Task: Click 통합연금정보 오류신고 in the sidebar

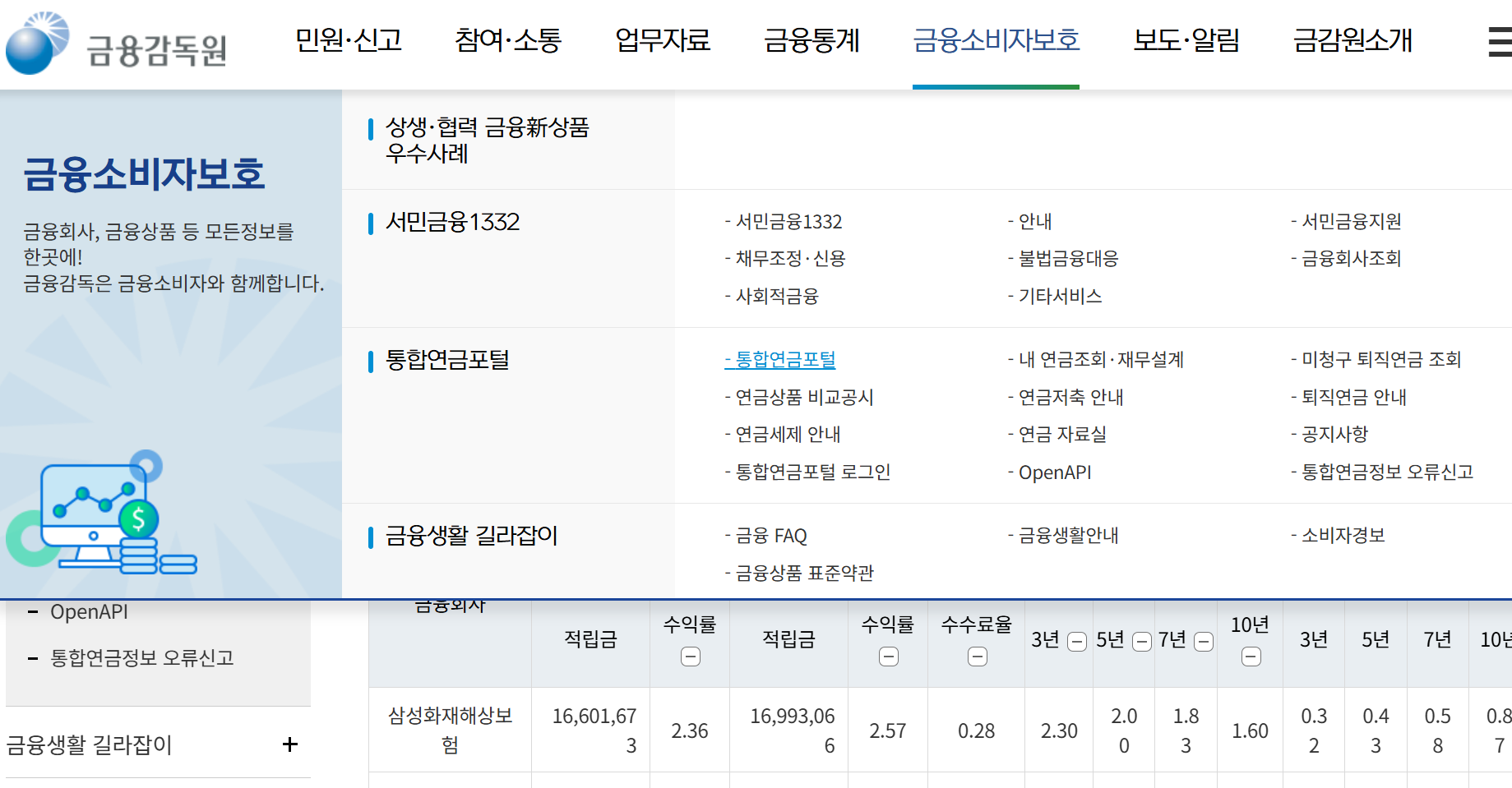Action: point(141,657)
